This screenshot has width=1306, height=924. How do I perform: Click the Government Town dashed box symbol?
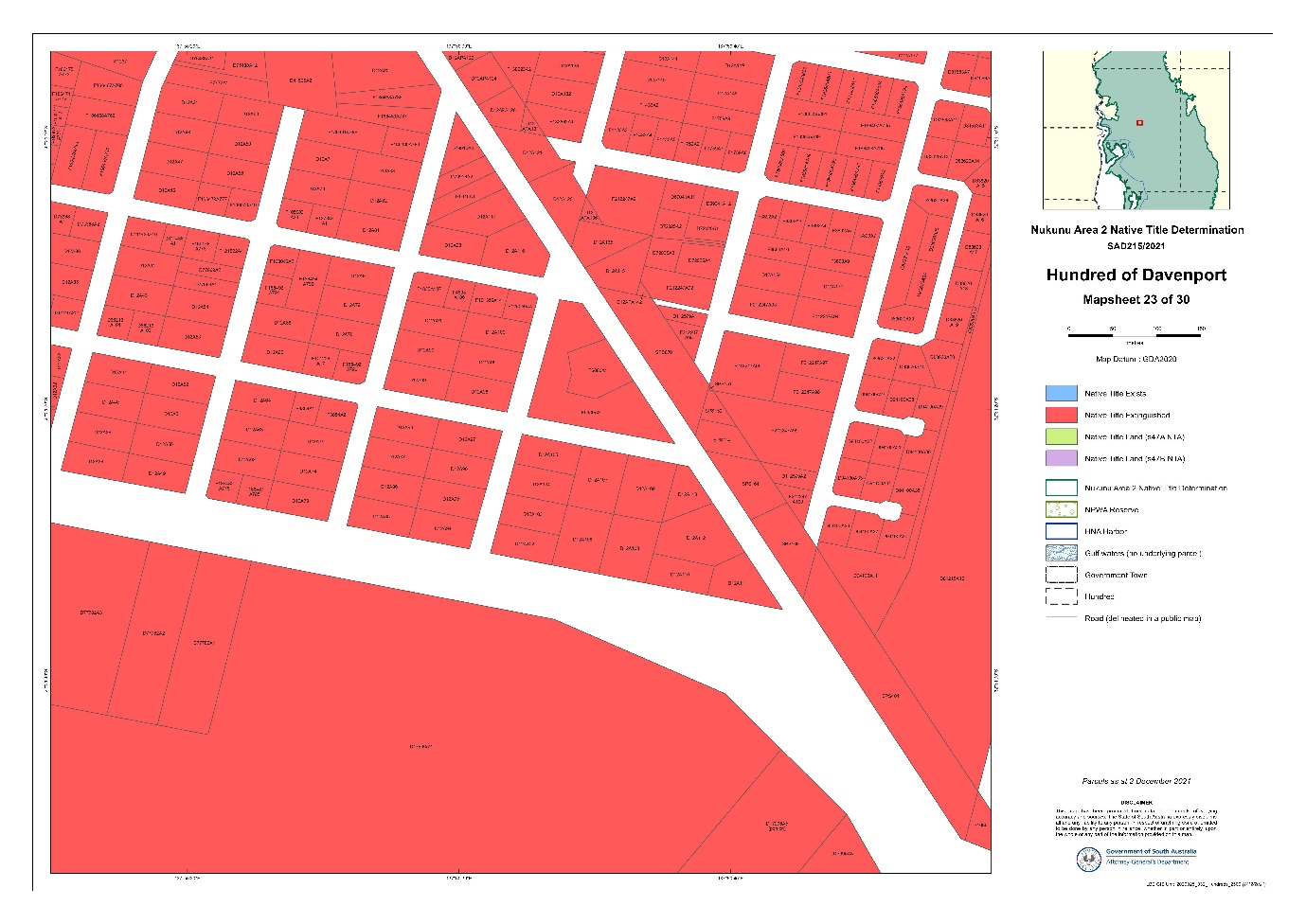point(1062,575)
